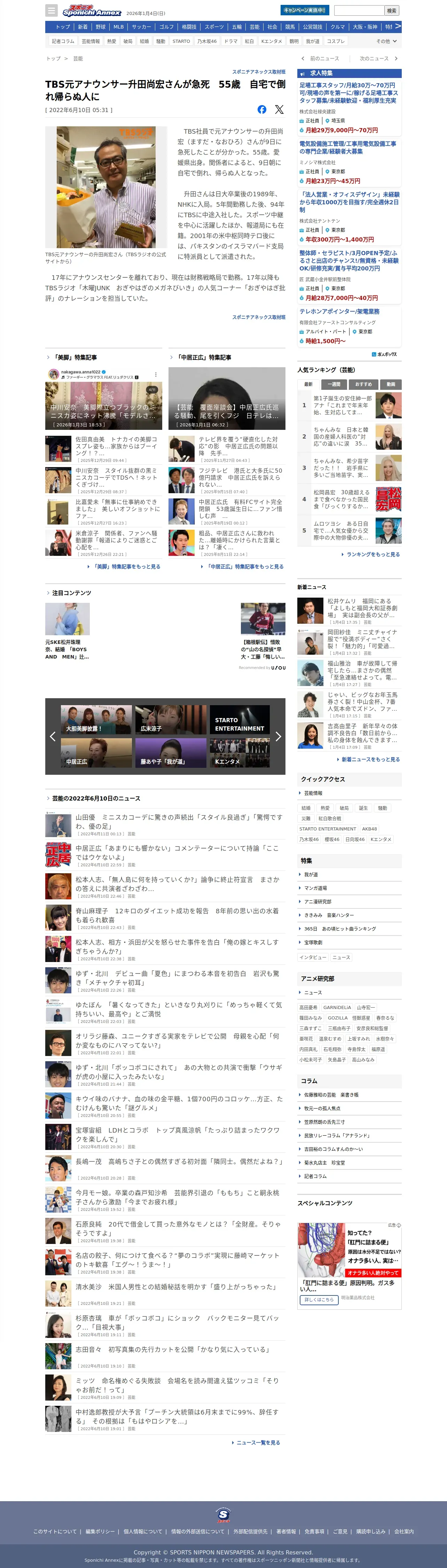The width and height of the screenshot is (447, 1568).
Task: Click the GARNiDELiA anime tag
Action: tap(337, 1007)
